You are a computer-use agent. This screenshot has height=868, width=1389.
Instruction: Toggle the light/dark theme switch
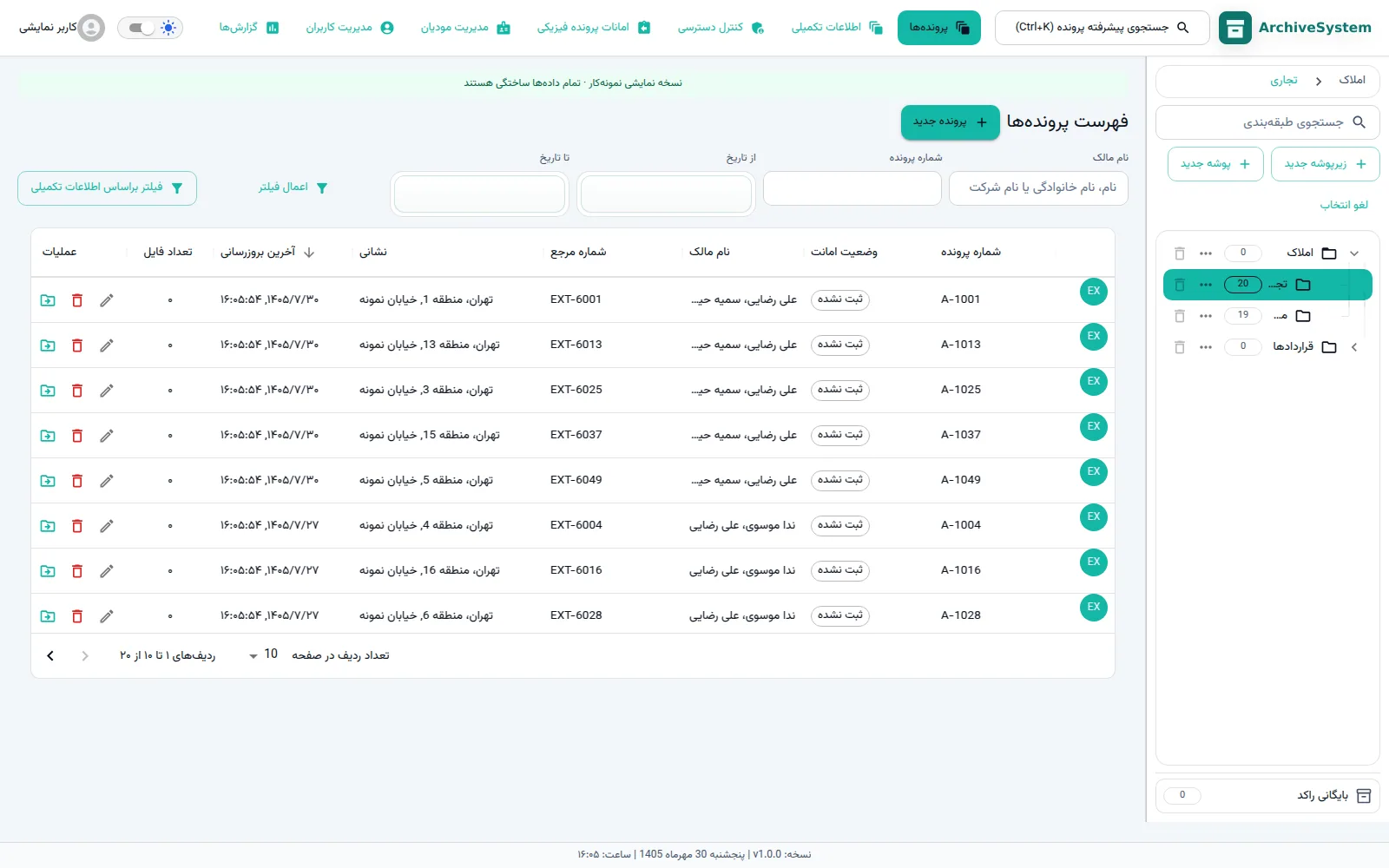click(x=150, y=28)
